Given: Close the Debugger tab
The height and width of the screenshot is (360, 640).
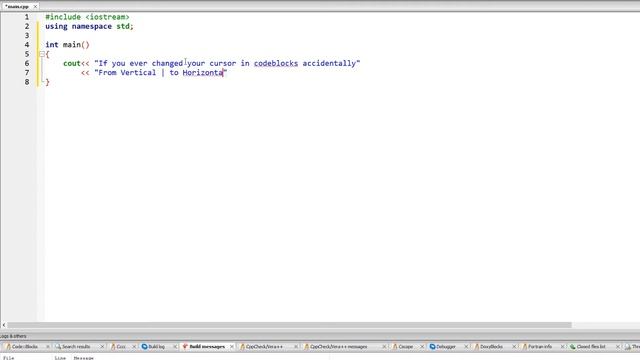Looking at the screenshot, I should coord(466,347).
